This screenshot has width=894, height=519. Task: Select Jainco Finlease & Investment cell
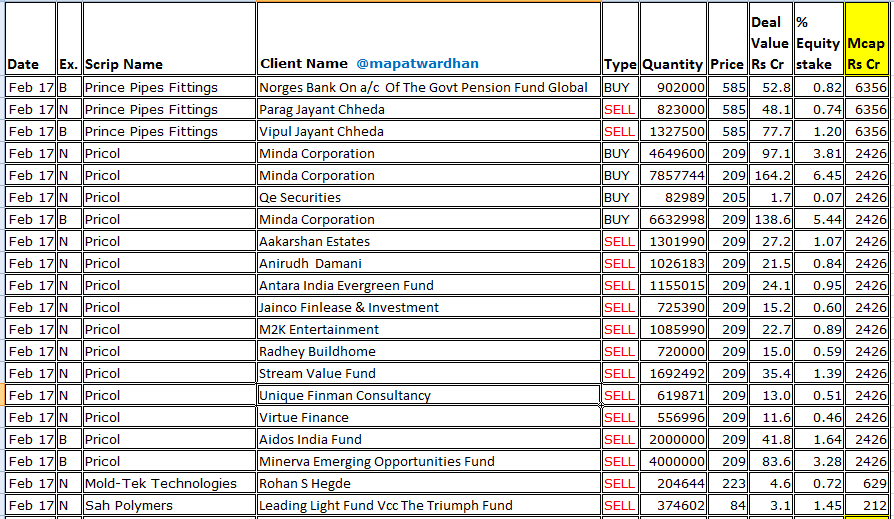(x=429, y=307)
